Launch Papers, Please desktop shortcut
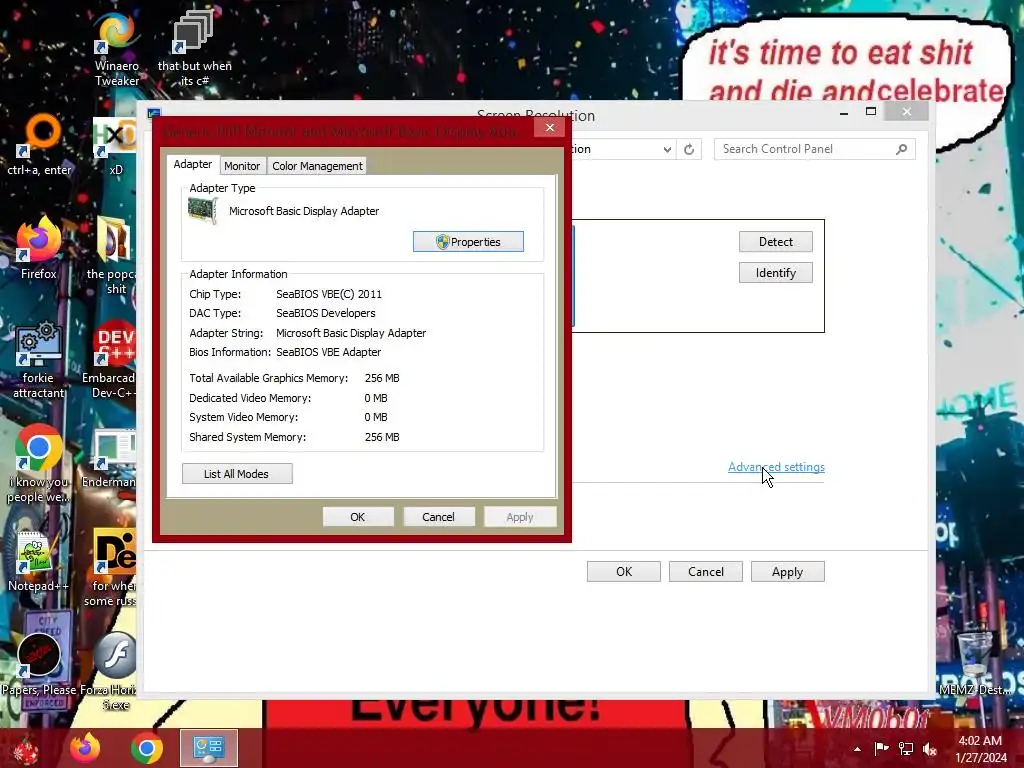 (39, 664)
